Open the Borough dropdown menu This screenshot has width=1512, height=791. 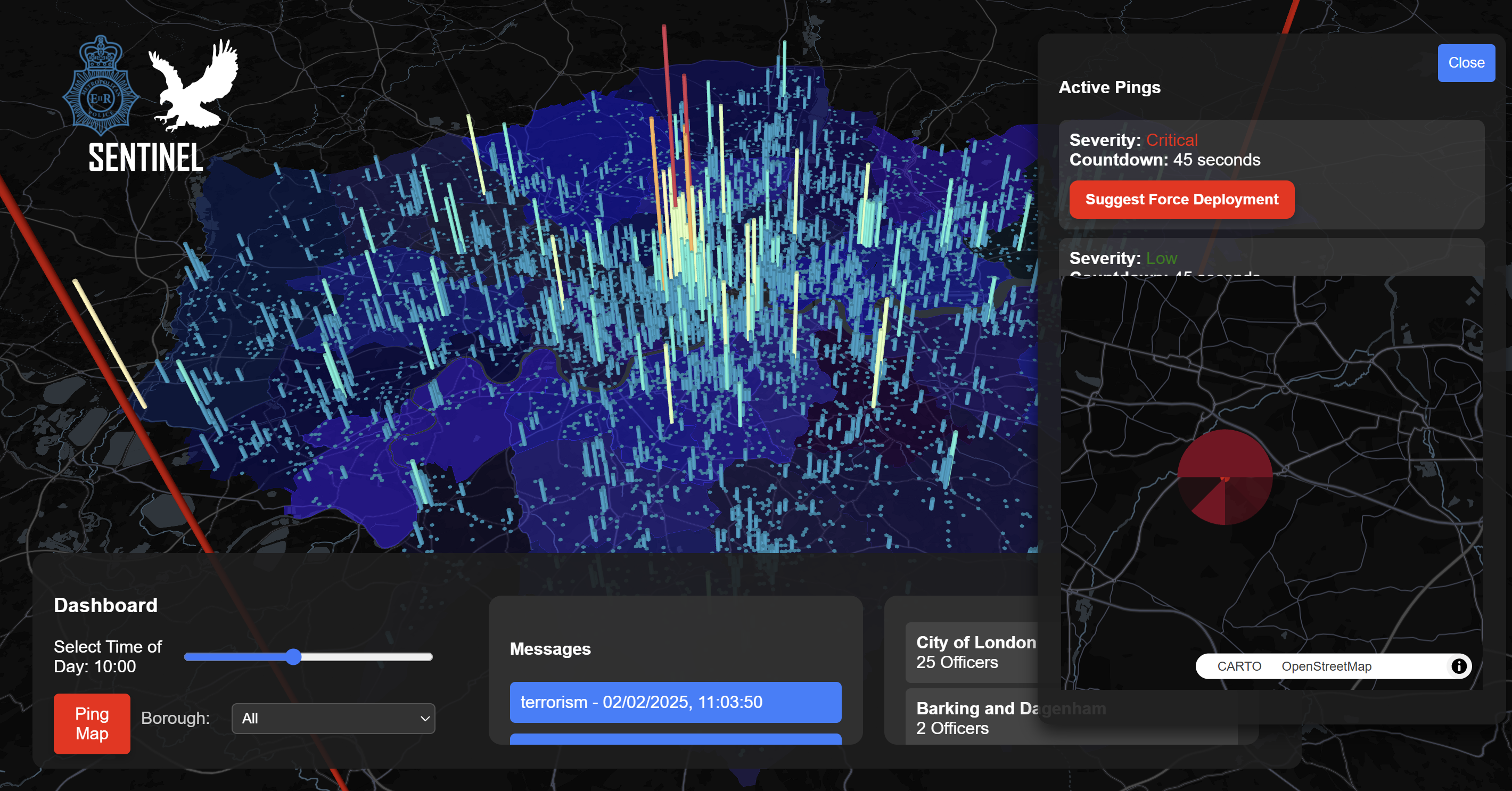pos(333,718)
